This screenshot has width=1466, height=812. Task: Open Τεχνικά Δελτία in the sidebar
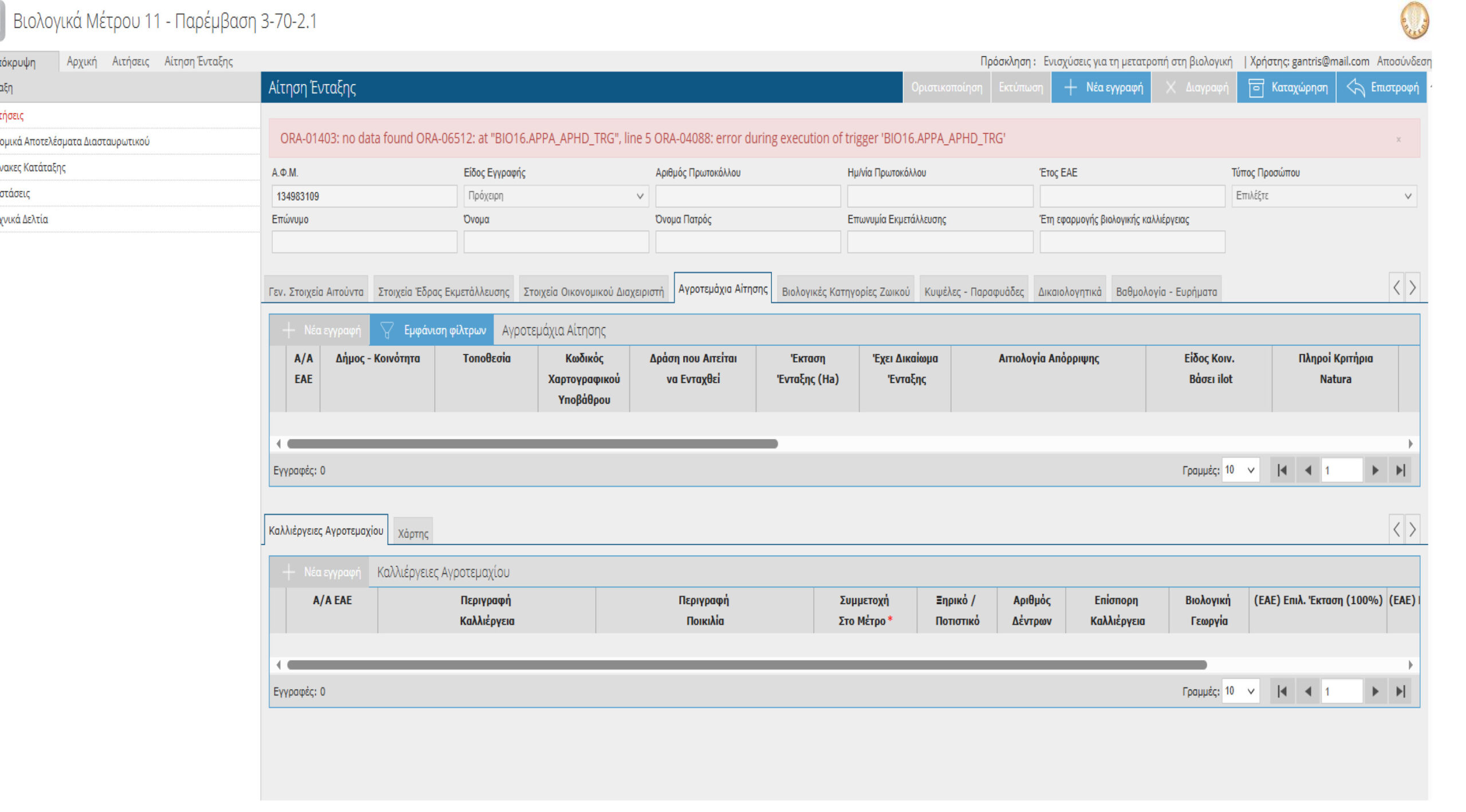pos(24,219)
